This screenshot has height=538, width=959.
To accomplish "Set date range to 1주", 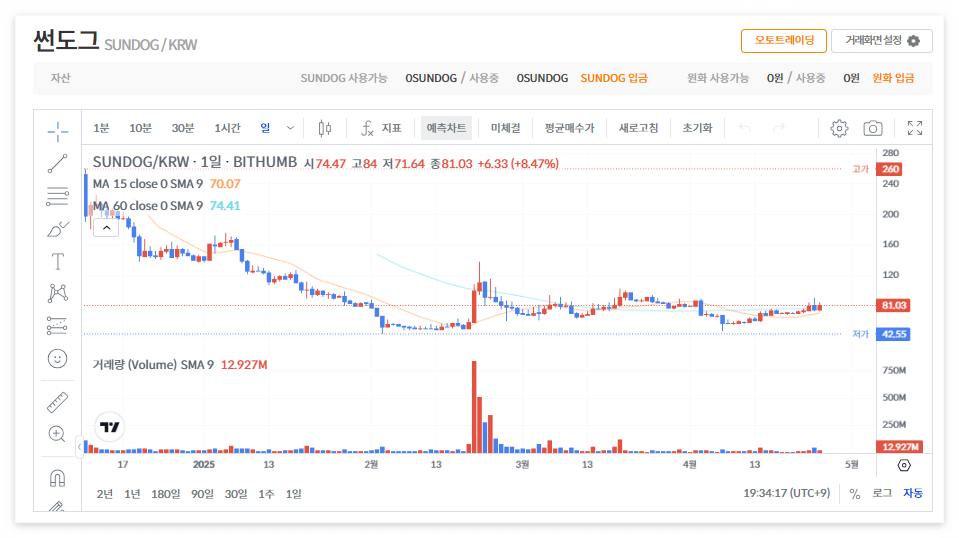I will pos(266,494).
